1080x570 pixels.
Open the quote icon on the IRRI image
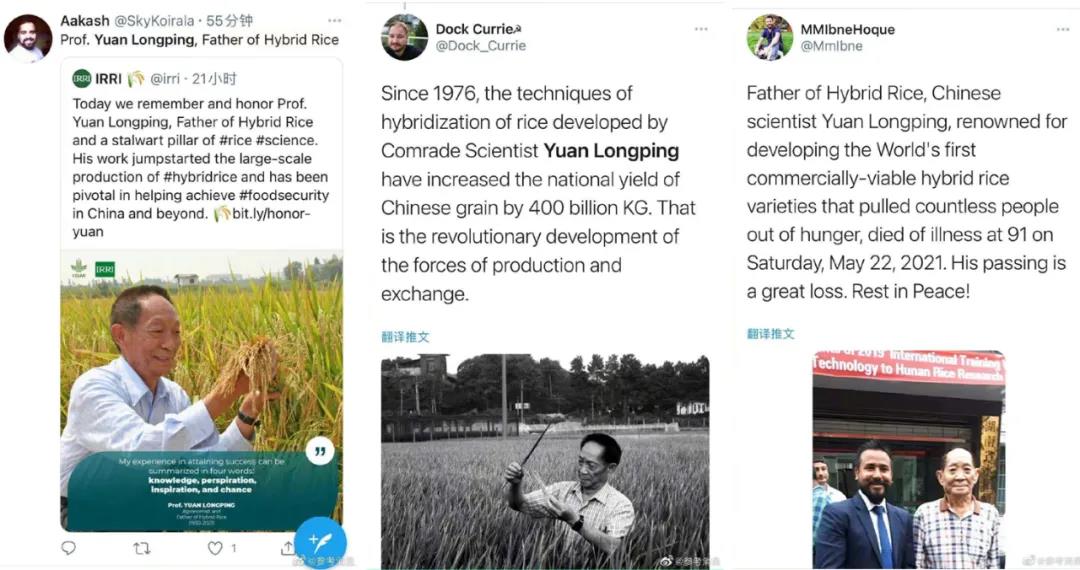(x=320, y=451)
